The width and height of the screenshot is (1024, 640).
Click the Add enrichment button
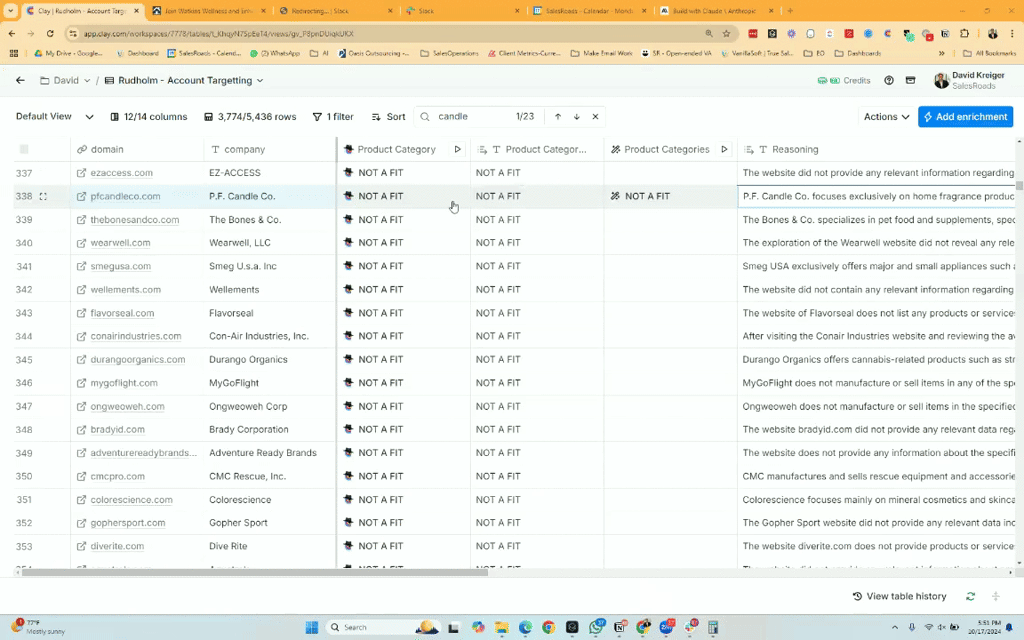point(965,117)
